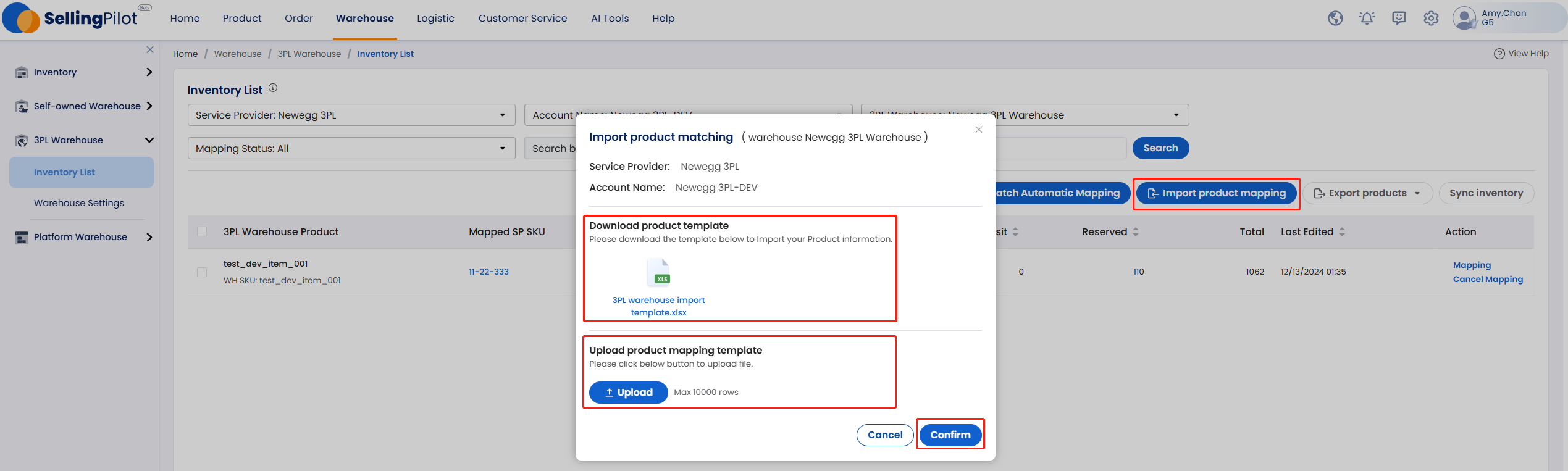Screen dimensions: 1568x471
Task: Go to Warehouse in the breadcrumb
Action: coord(238,54)
